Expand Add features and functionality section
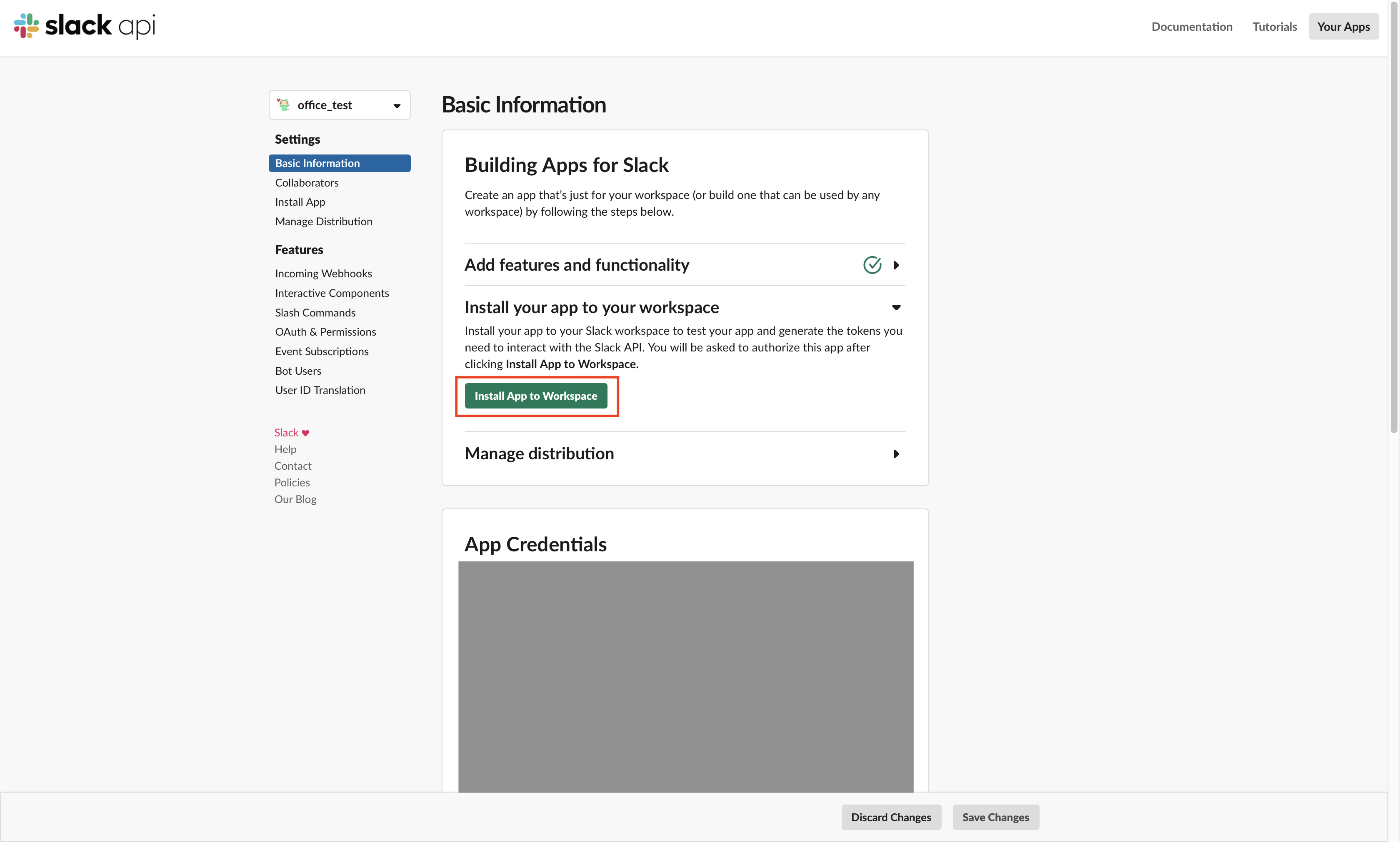Screen dimensions: 1400x842 [x=896, y=265]
